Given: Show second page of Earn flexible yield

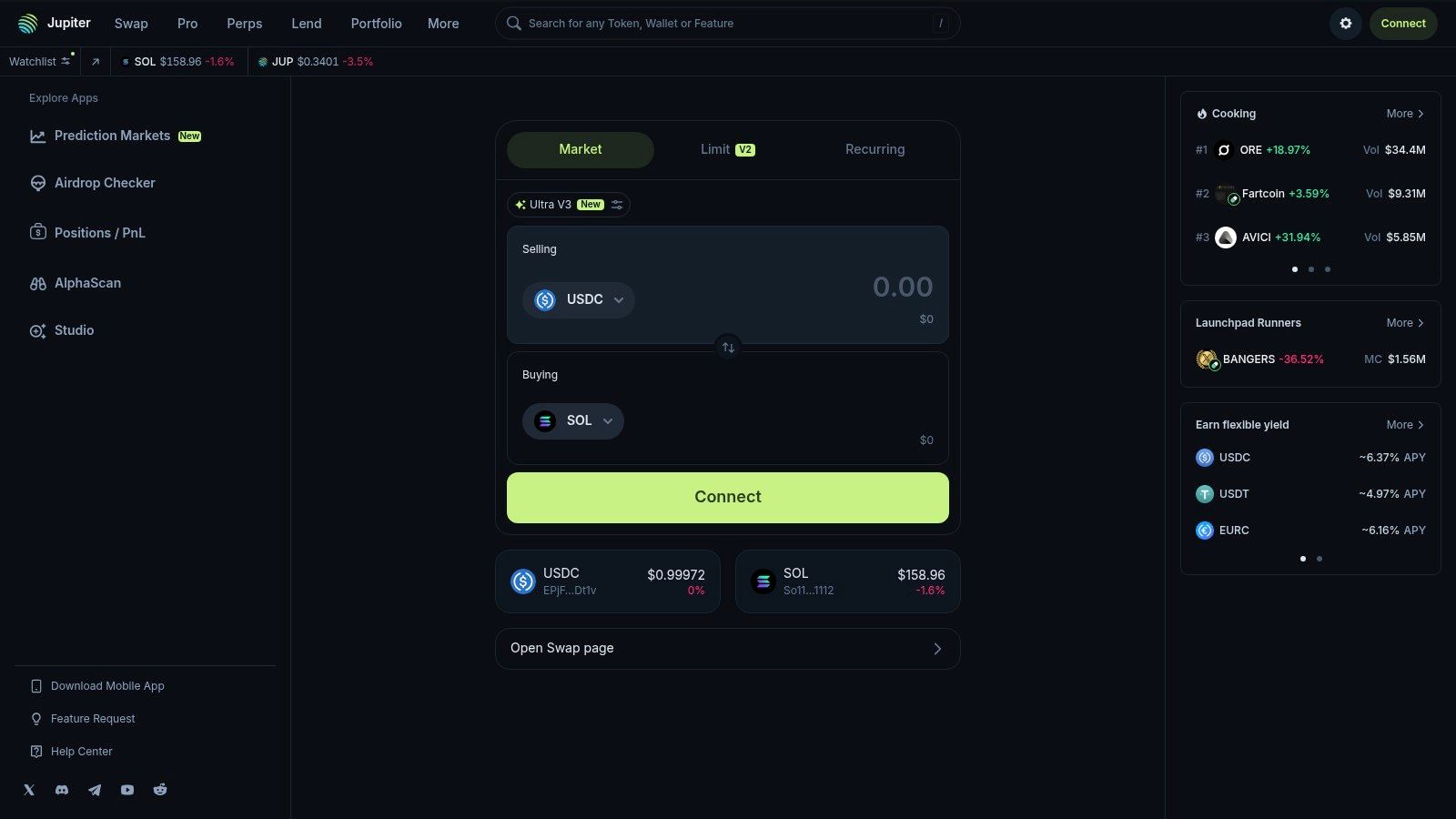Looking at the screenshot, I should [1319, 559].
